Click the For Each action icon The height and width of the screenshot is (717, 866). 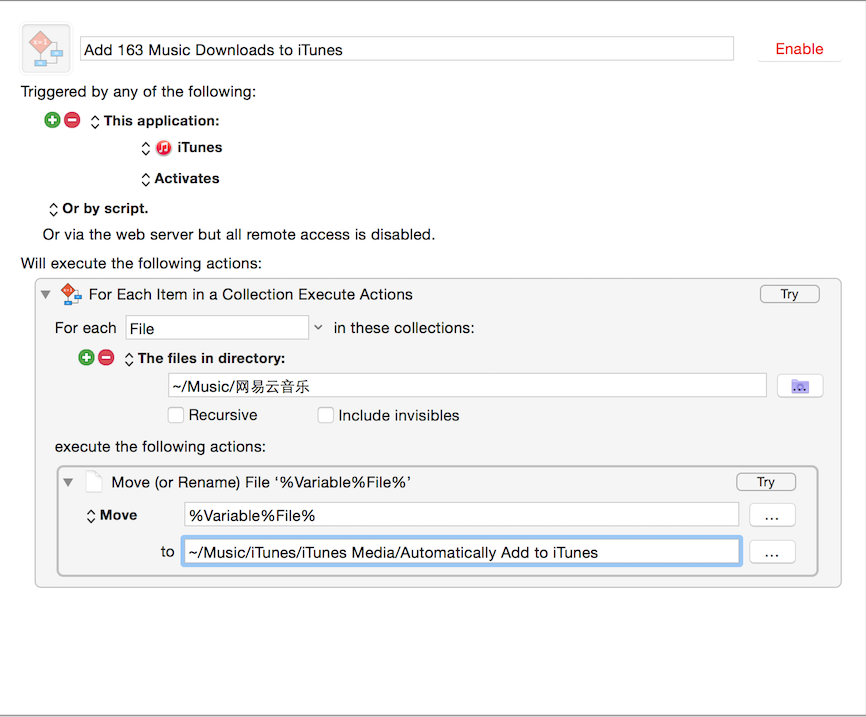(x=70, y=294)
